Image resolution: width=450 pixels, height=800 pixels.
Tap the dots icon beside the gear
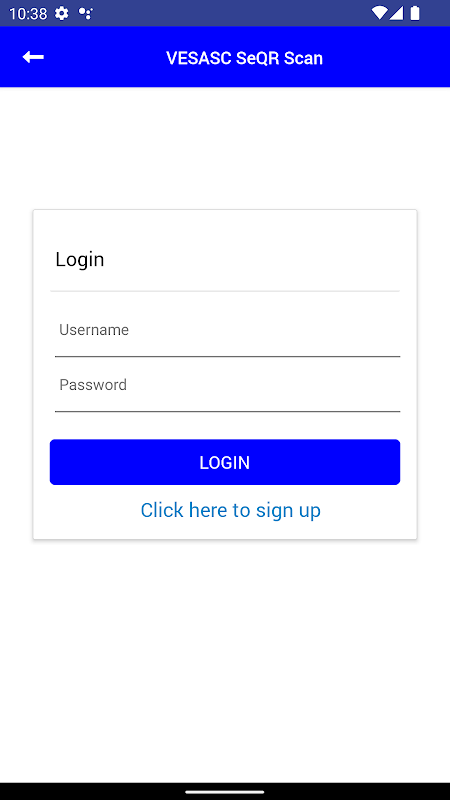(85, 13)
